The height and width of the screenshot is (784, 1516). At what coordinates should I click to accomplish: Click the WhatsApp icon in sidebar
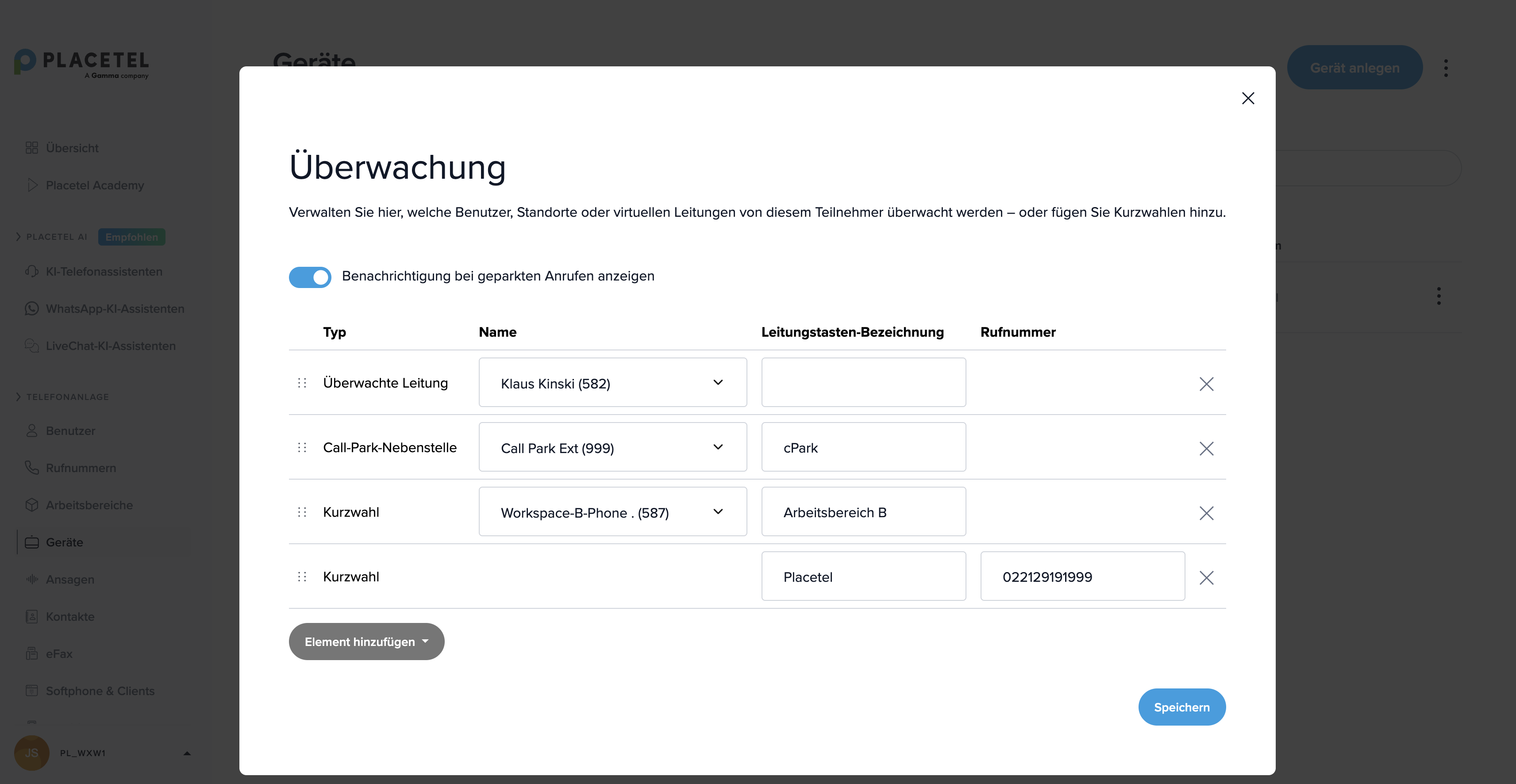coord(32,308)
